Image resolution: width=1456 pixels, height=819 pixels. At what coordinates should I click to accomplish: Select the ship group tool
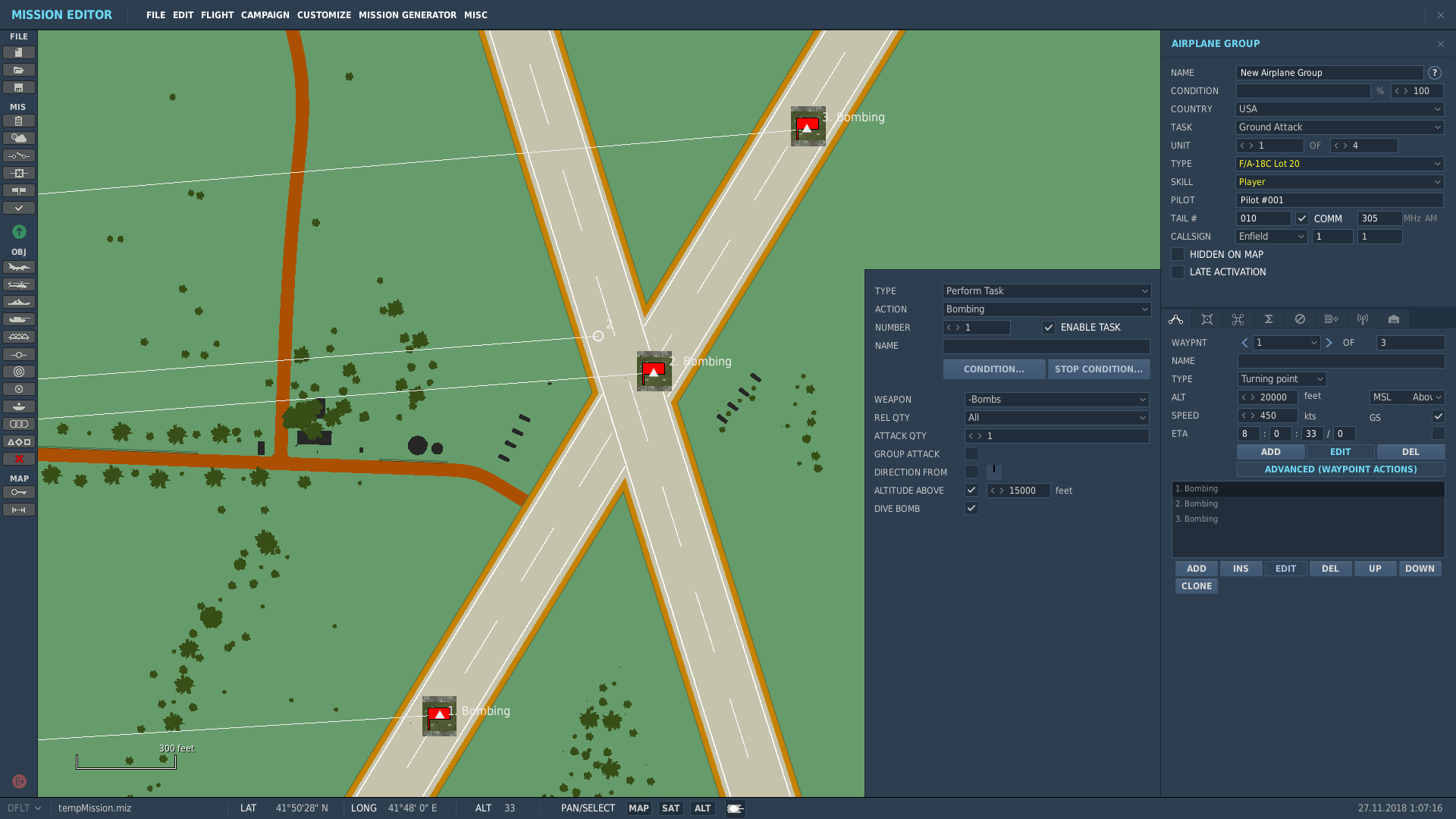click(x=19, y=302)
